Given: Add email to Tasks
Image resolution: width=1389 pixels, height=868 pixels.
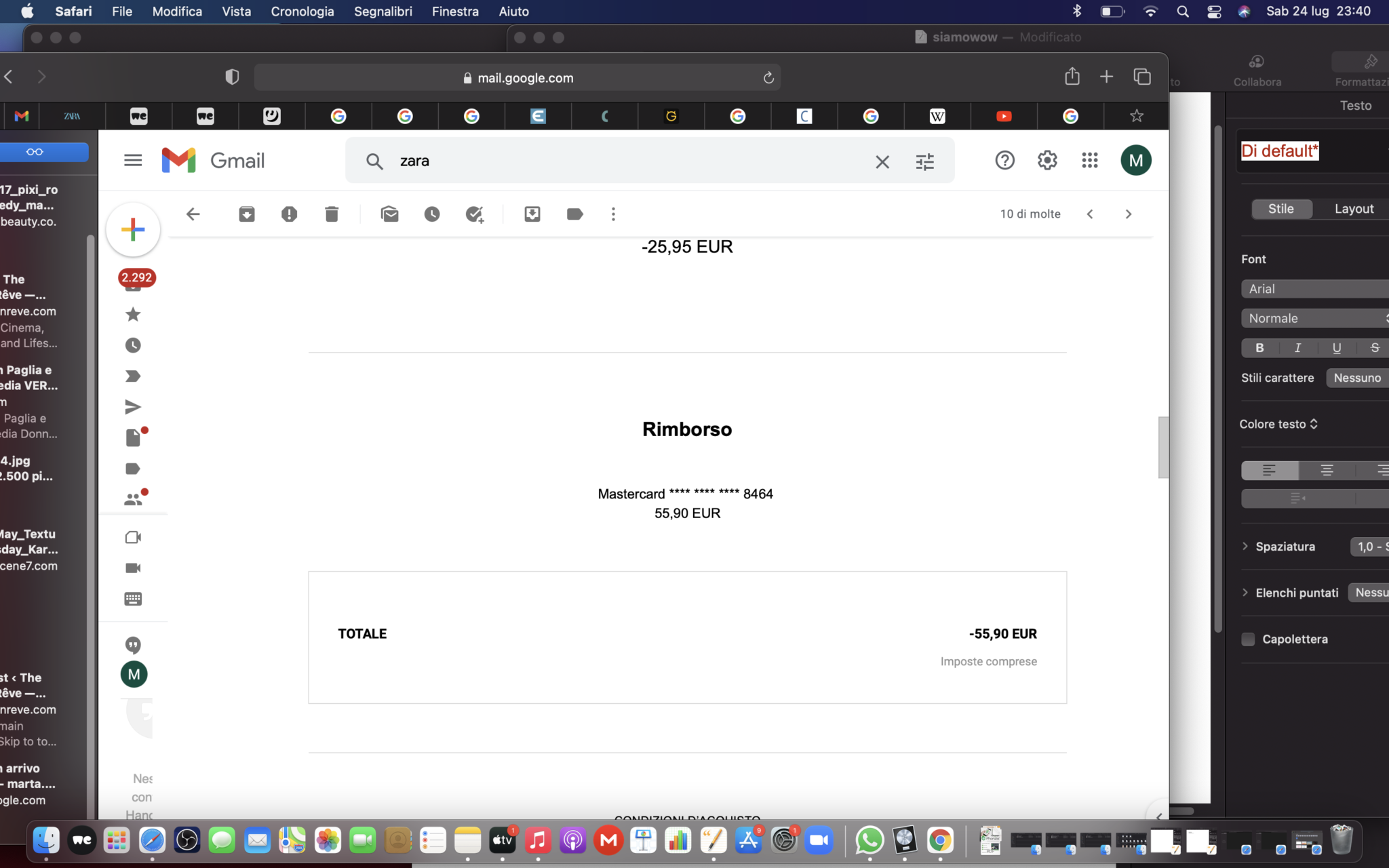Looking at the screenshot, I should [475, 214].
